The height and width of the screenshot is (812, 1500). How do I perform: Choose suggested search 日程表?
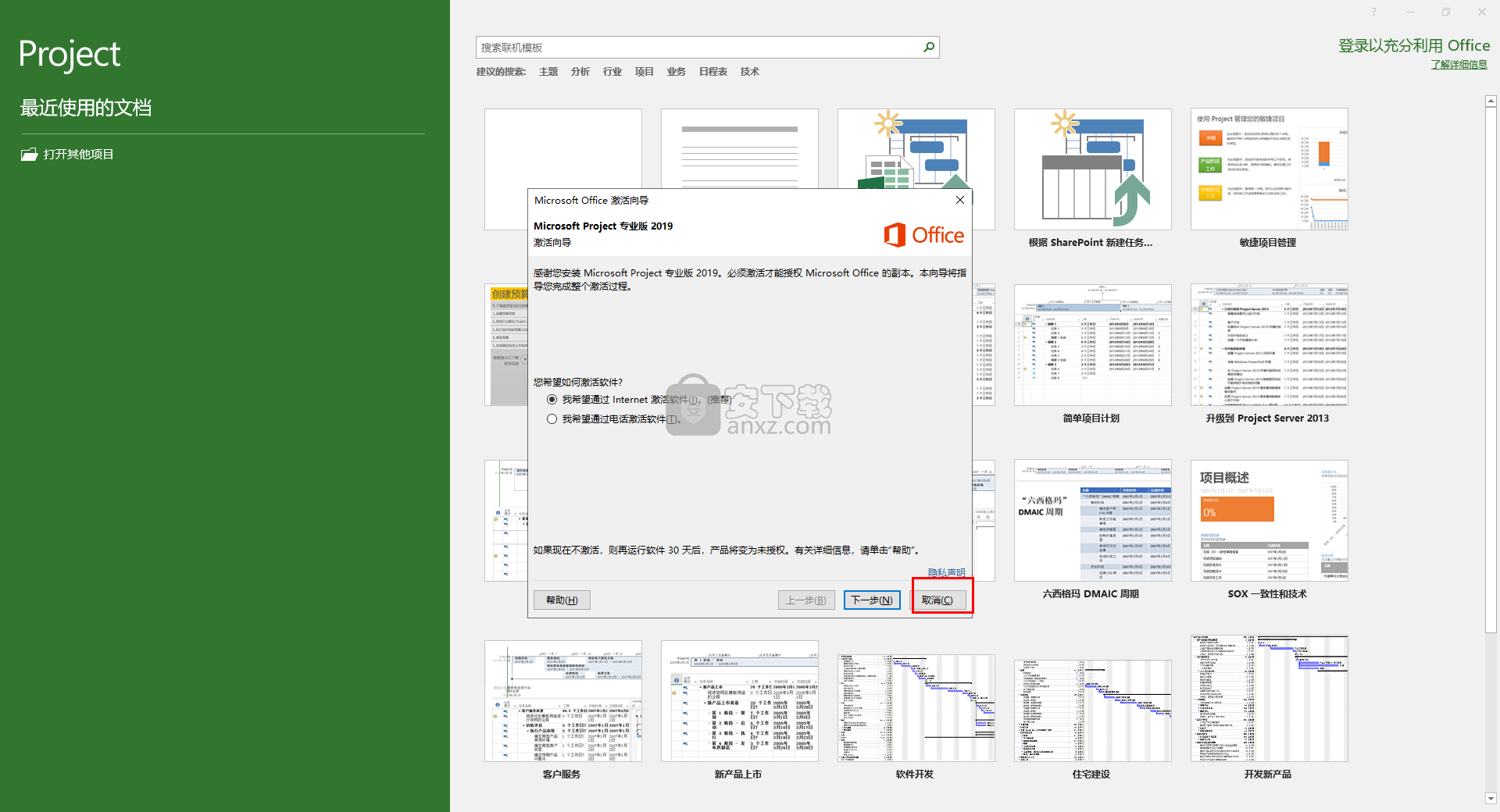pyautogui.click(x=713, y=72)
